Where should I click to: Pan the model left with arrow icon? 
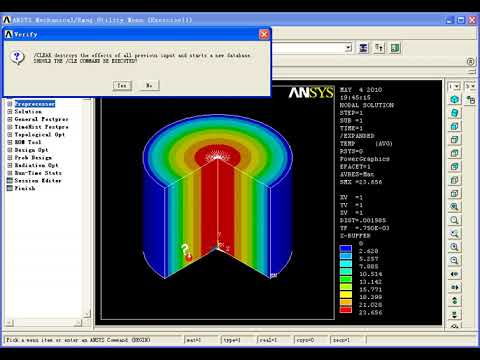pos(454,274)
